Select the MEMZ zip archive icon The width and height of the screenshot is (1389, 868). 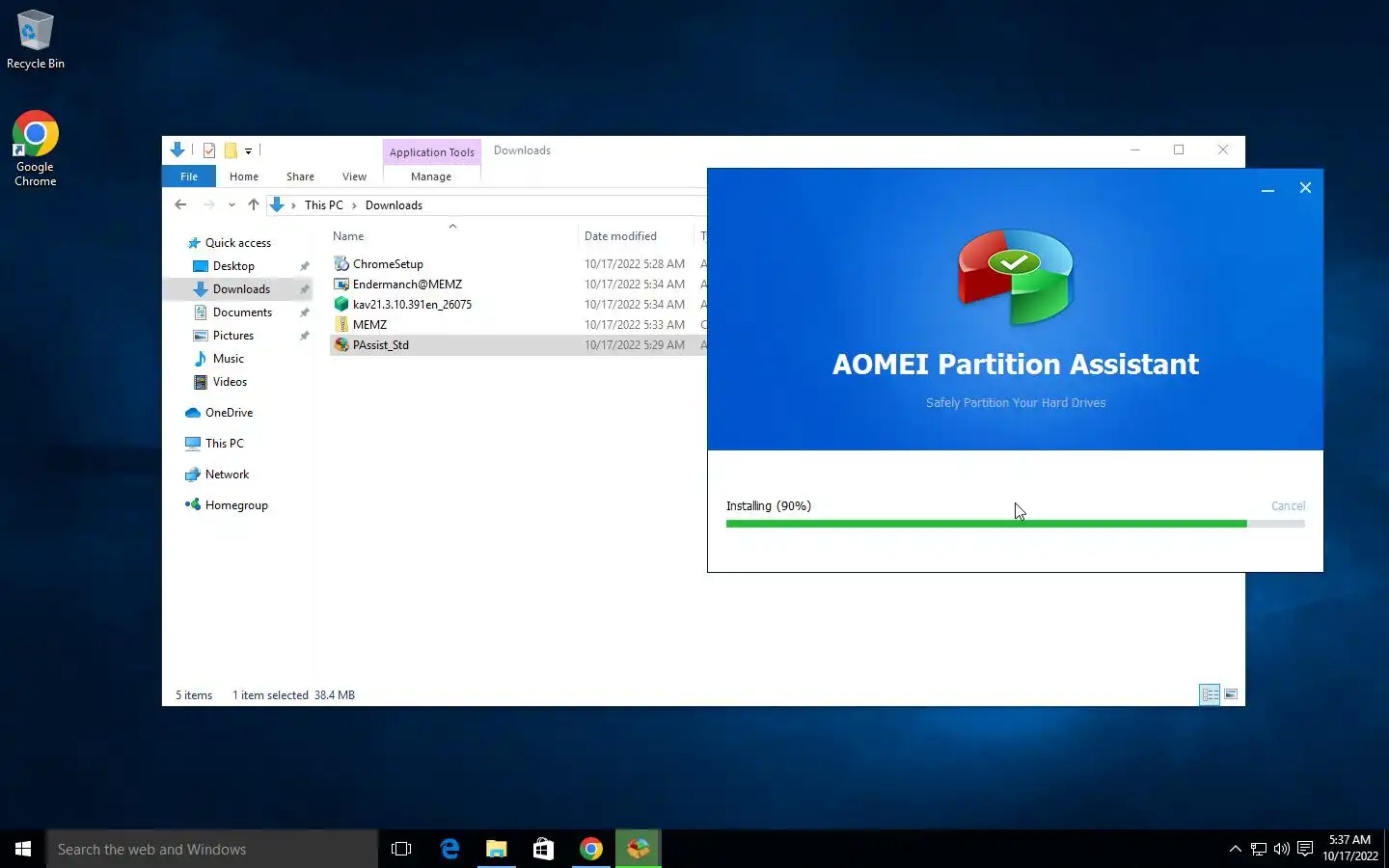point(340,324)
